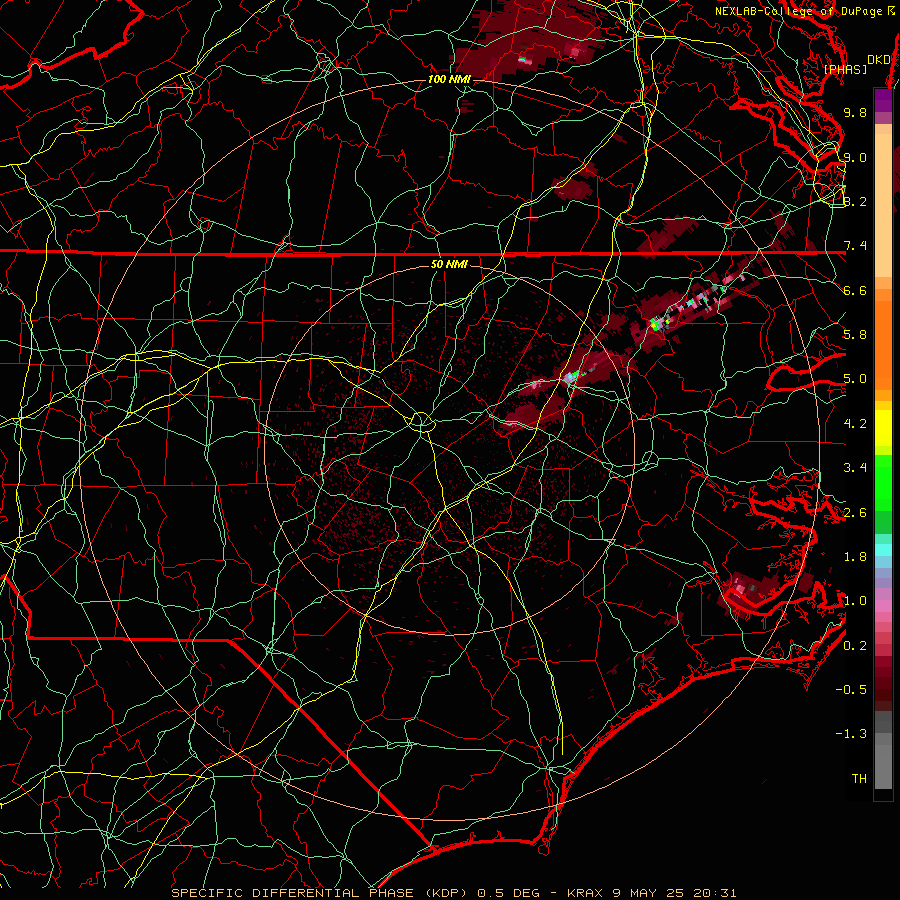The height and width of the screenshot is (900, 900).
Task: Click the [PHAS] units label
Action: (x=845, y=69)
